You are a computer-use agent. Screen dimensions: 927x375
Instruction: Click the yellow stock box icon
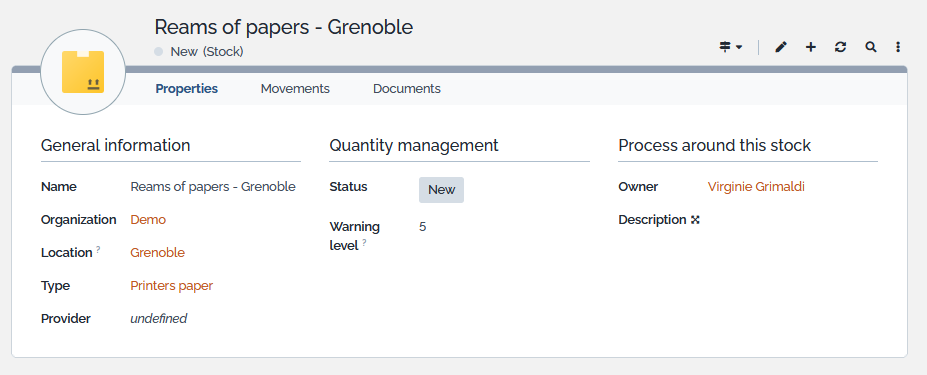coord(83,72)
